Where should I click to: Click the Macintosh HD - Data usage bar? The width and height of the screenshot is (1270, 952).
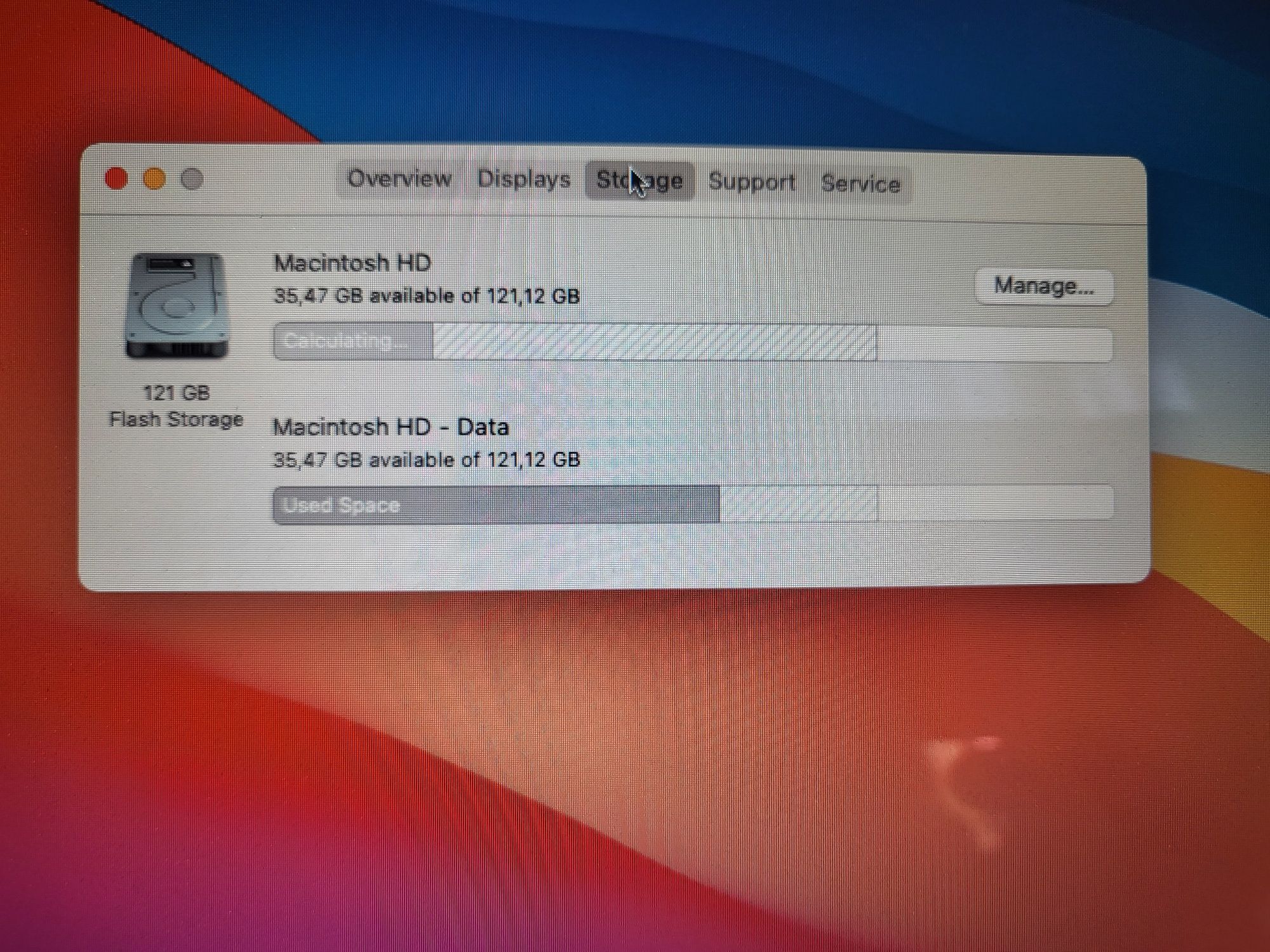(x=693, y=505)
